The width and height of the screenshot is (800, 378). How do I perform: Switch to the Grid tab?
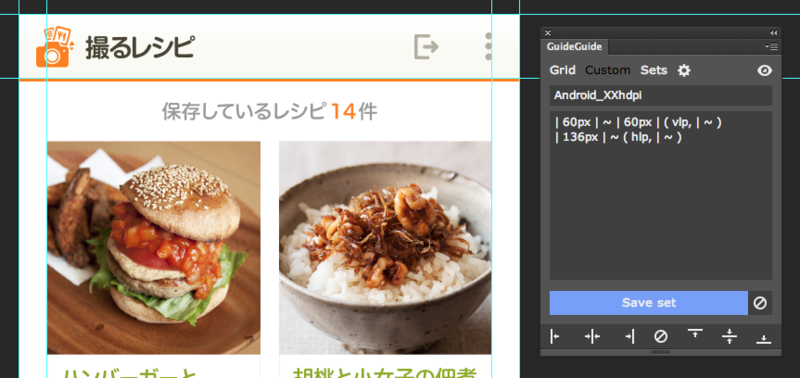[562, 70]
